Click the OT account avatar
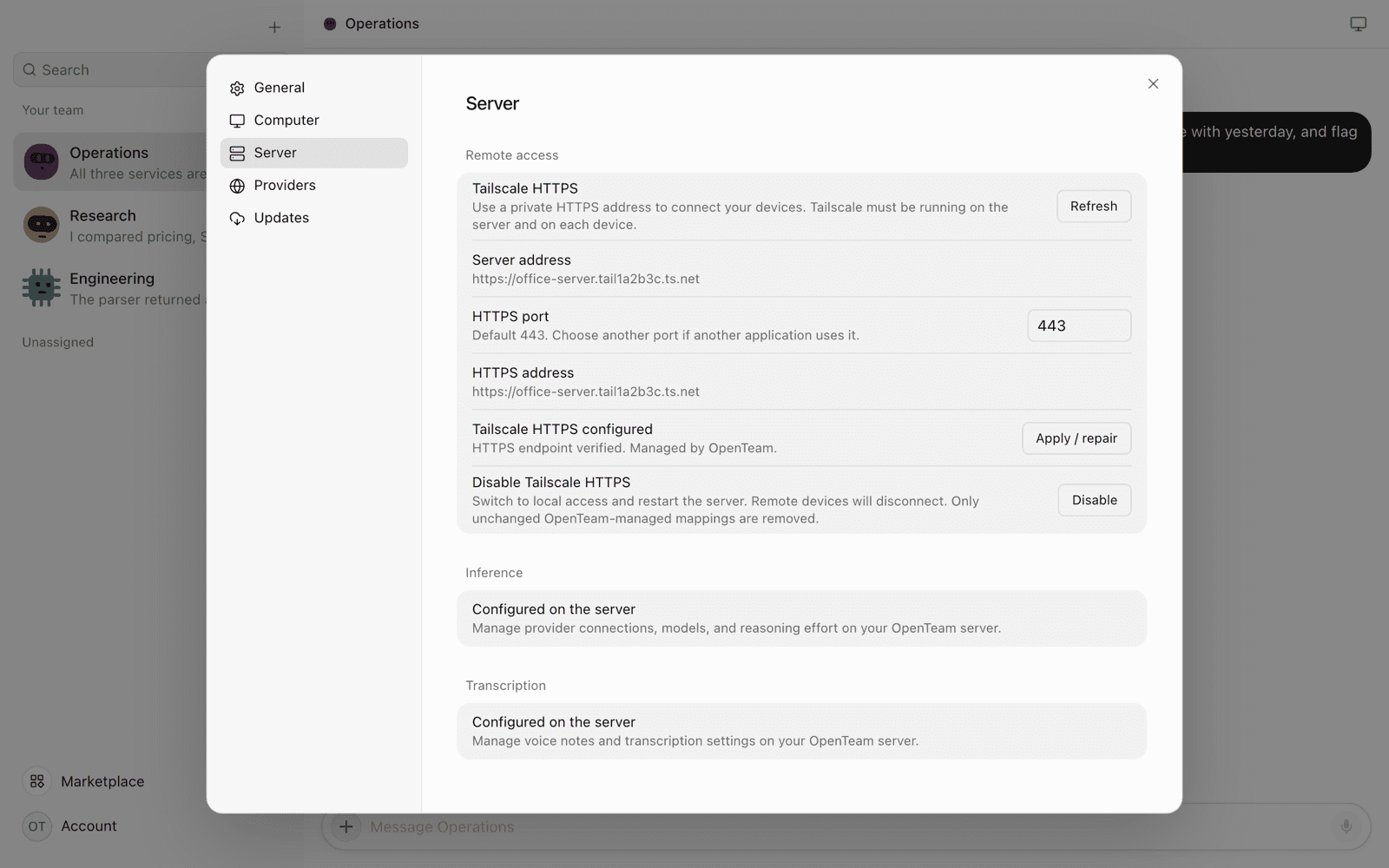1389x868 pixels. (36, 826)
